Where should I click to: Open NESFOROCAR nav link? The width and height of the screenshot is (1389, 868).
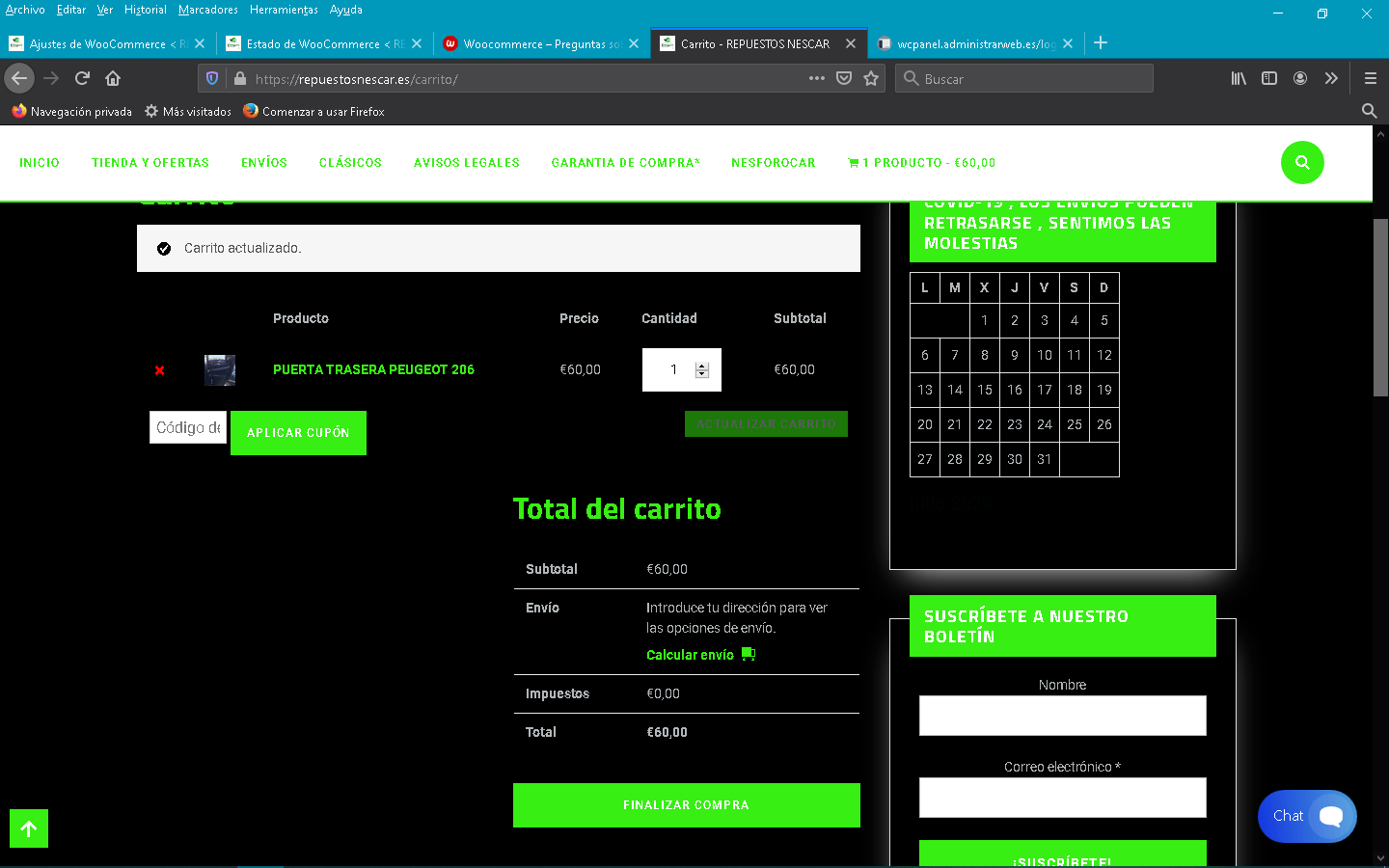coord(774,163)
